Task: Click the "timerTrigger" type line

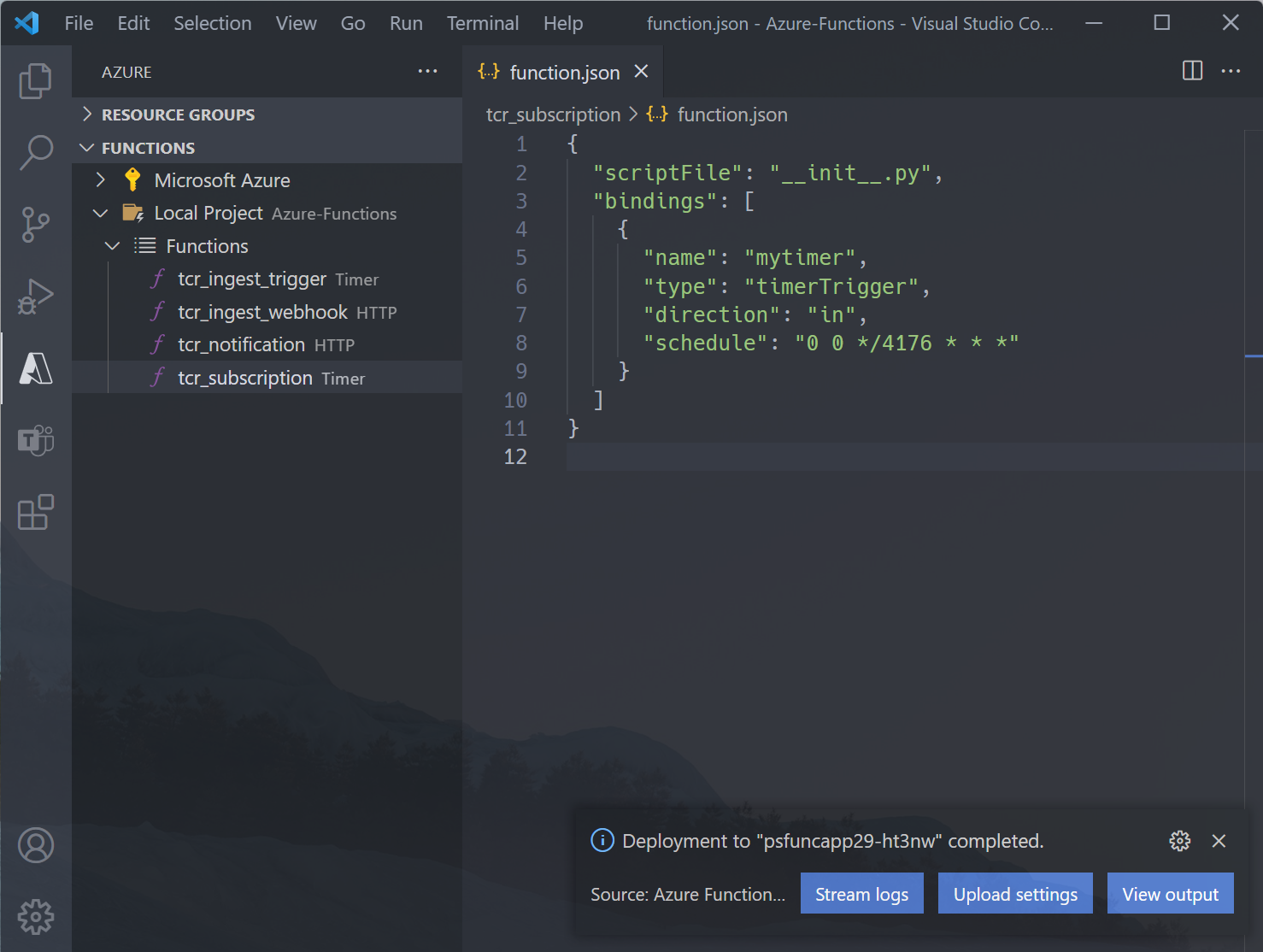Action: (x=786, y=286)
